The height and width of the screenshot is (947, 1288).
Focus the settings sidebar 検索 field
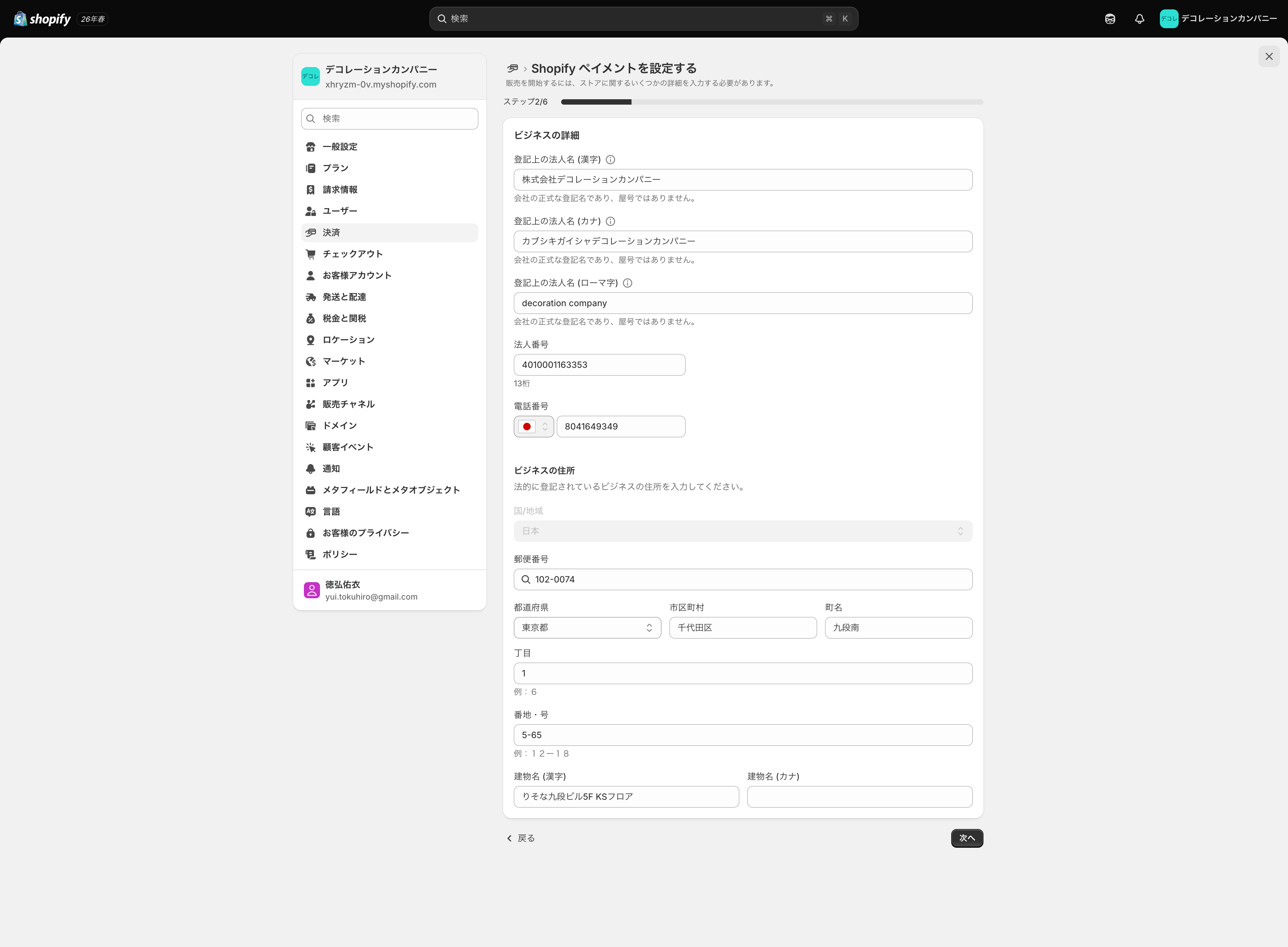coord(390,119)
